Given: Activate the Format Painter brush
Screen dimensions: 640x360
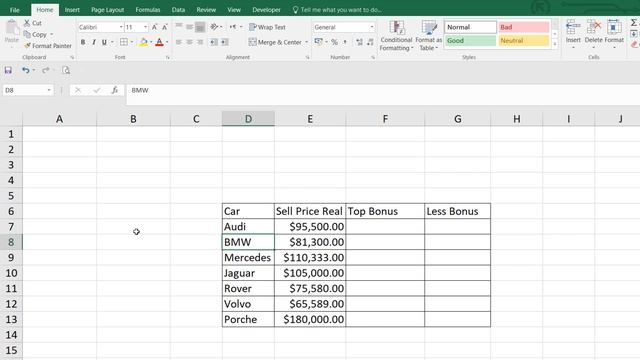Looking at the screenshot, I should [x=27, y=46].
